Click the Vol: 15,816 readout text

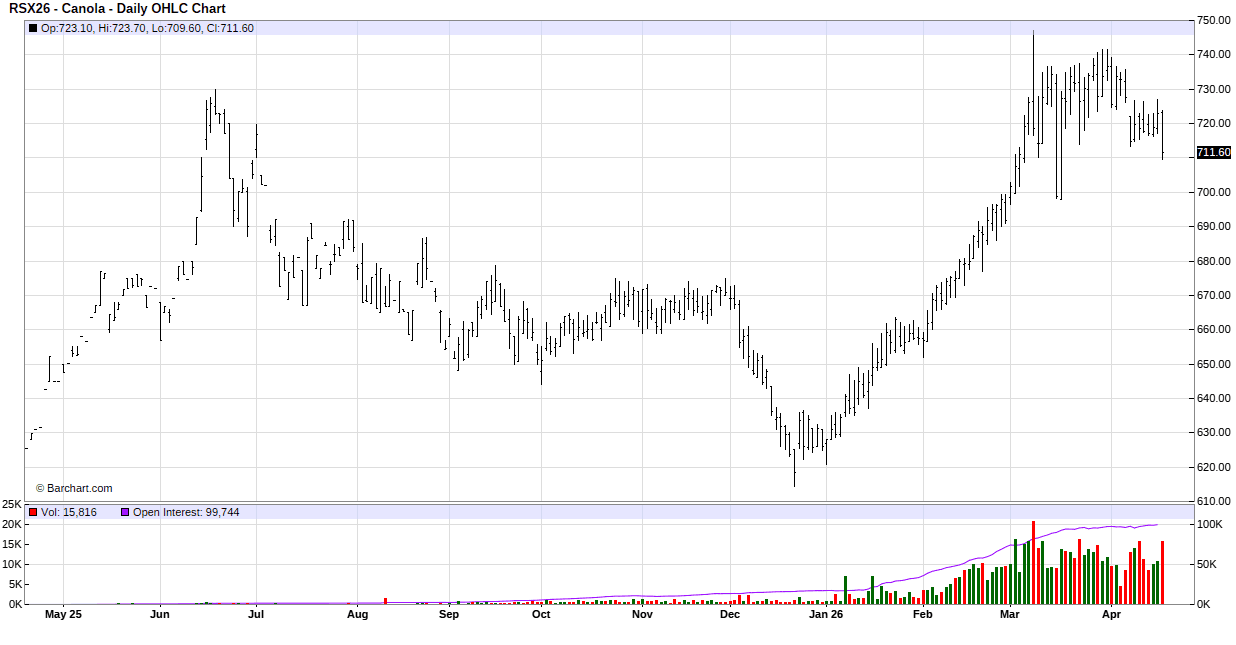point(69,512)
